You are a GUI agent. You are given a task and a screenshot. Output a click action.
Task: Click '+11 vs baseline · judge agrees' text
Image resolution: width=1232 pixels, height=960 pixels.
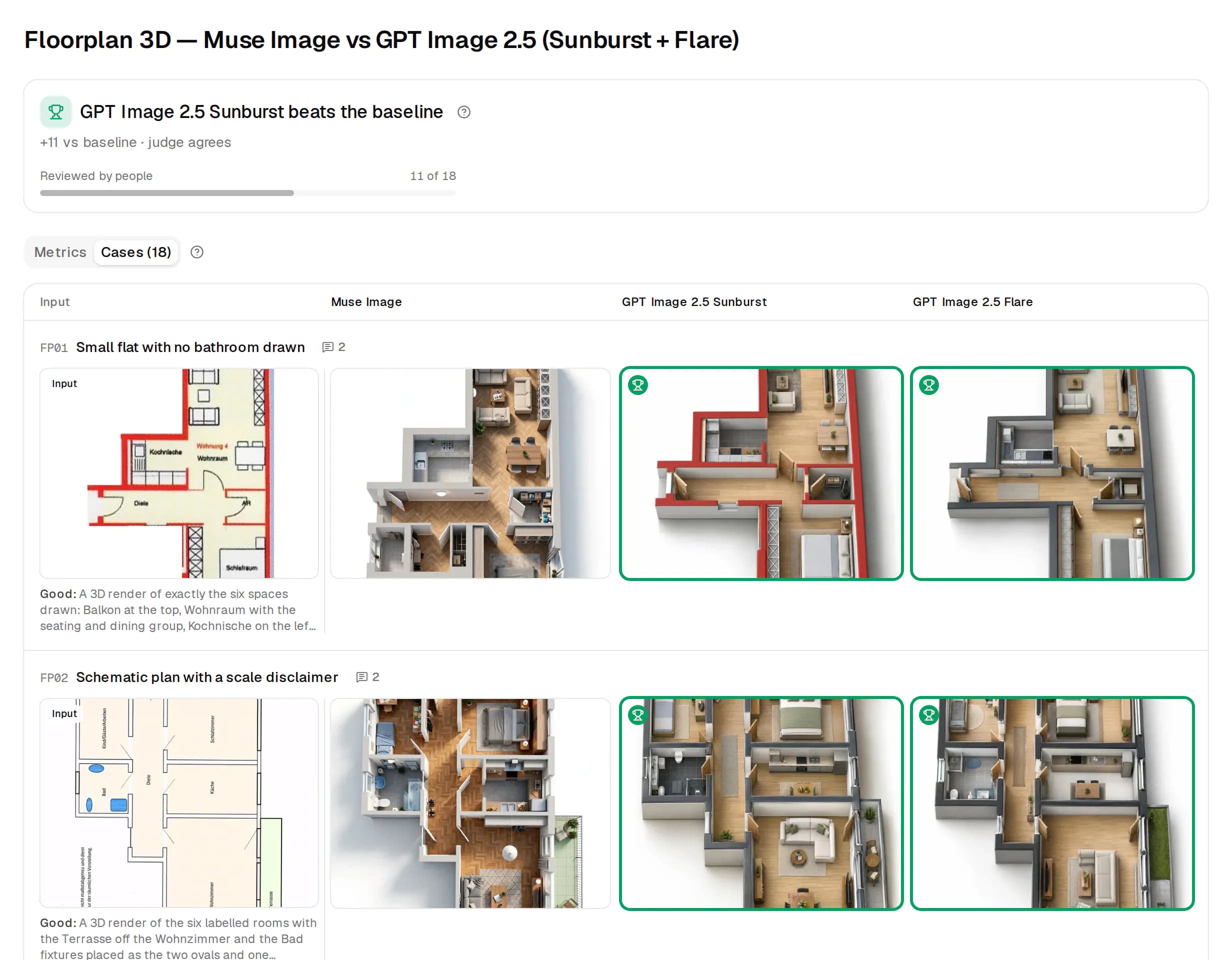click(135, 142)
